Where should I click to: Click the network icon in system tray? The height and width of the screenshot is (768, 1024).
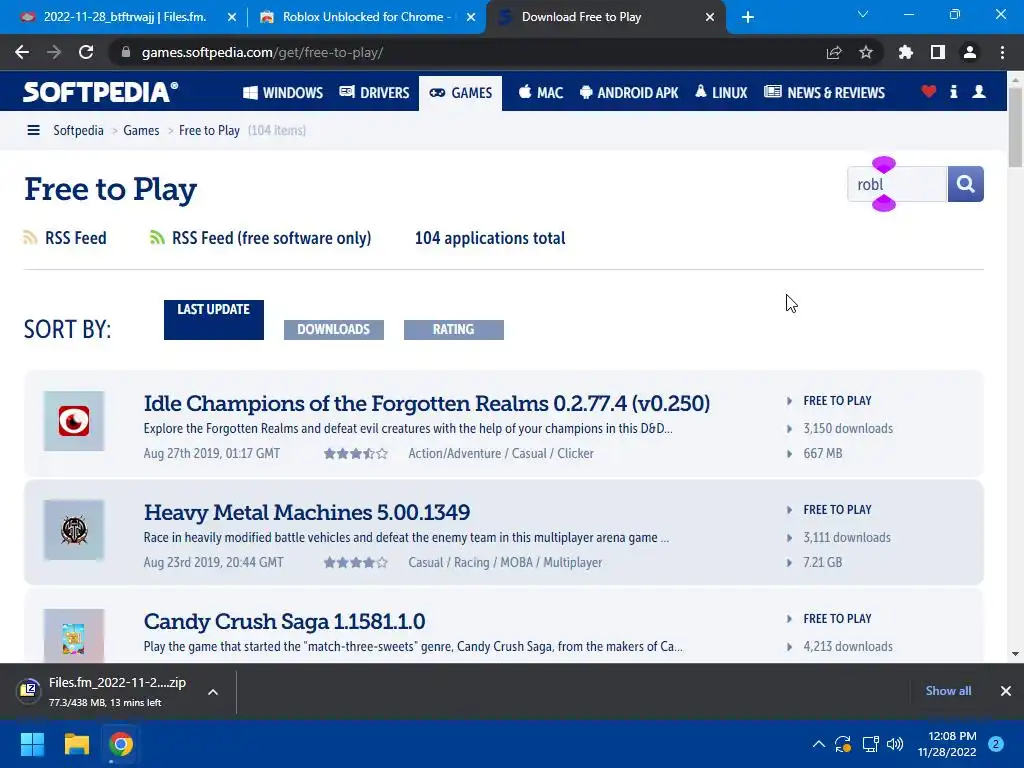tap(871, 744)
